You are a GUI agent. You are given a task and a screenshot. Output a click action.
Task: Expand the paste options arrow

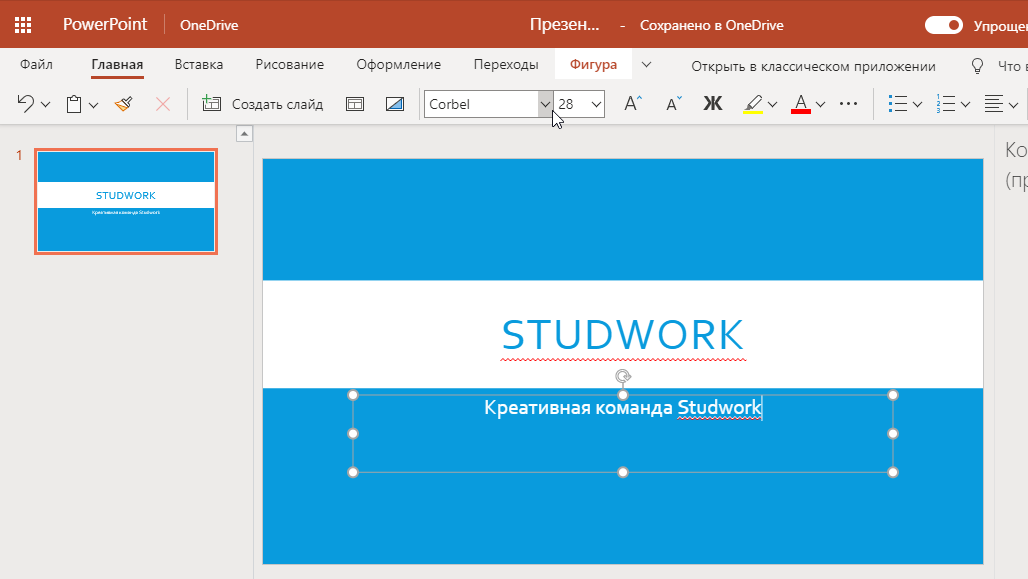(94, 104)
